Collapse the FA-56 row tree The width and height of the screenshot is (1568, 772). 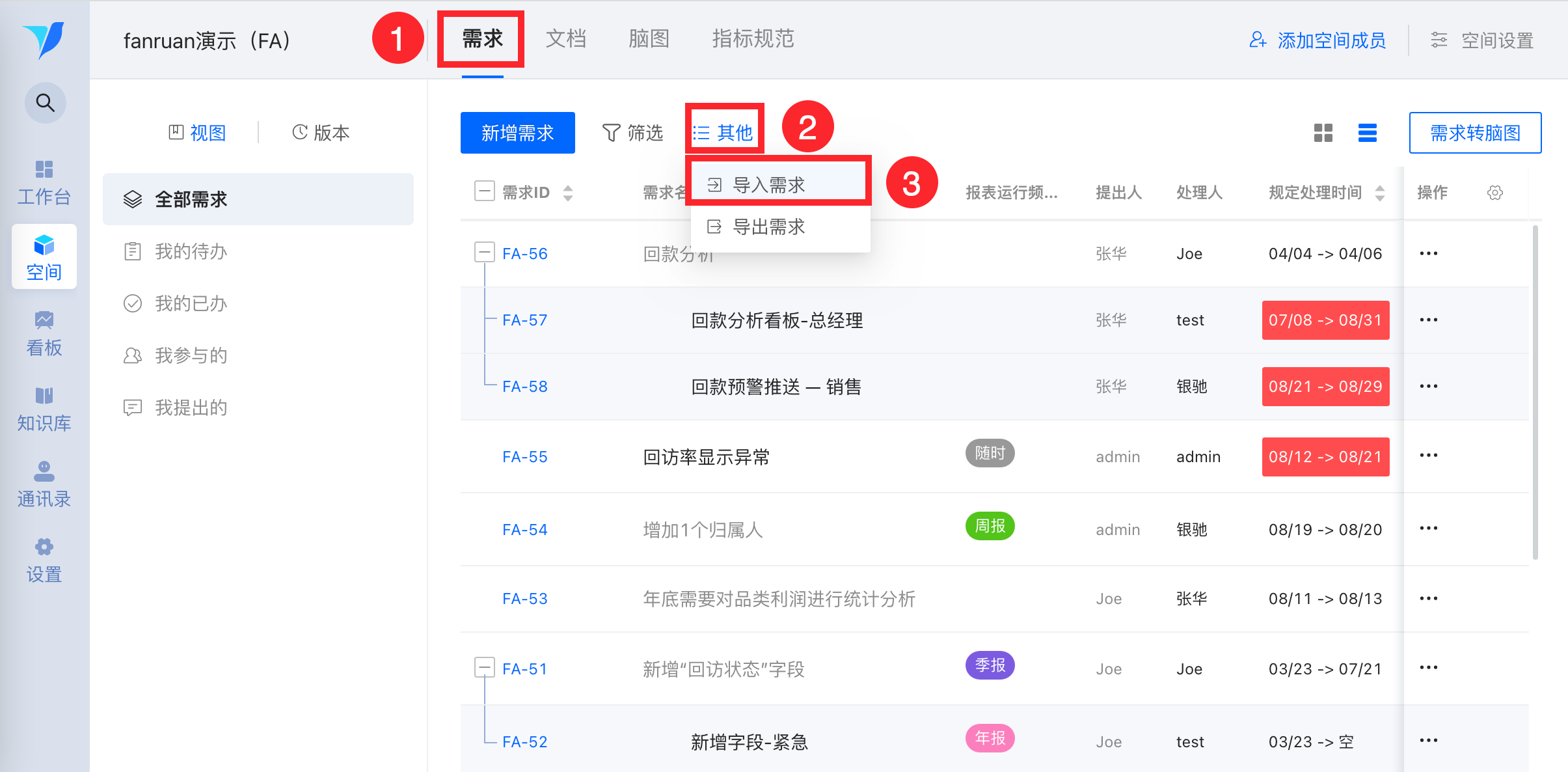point(484,253)
